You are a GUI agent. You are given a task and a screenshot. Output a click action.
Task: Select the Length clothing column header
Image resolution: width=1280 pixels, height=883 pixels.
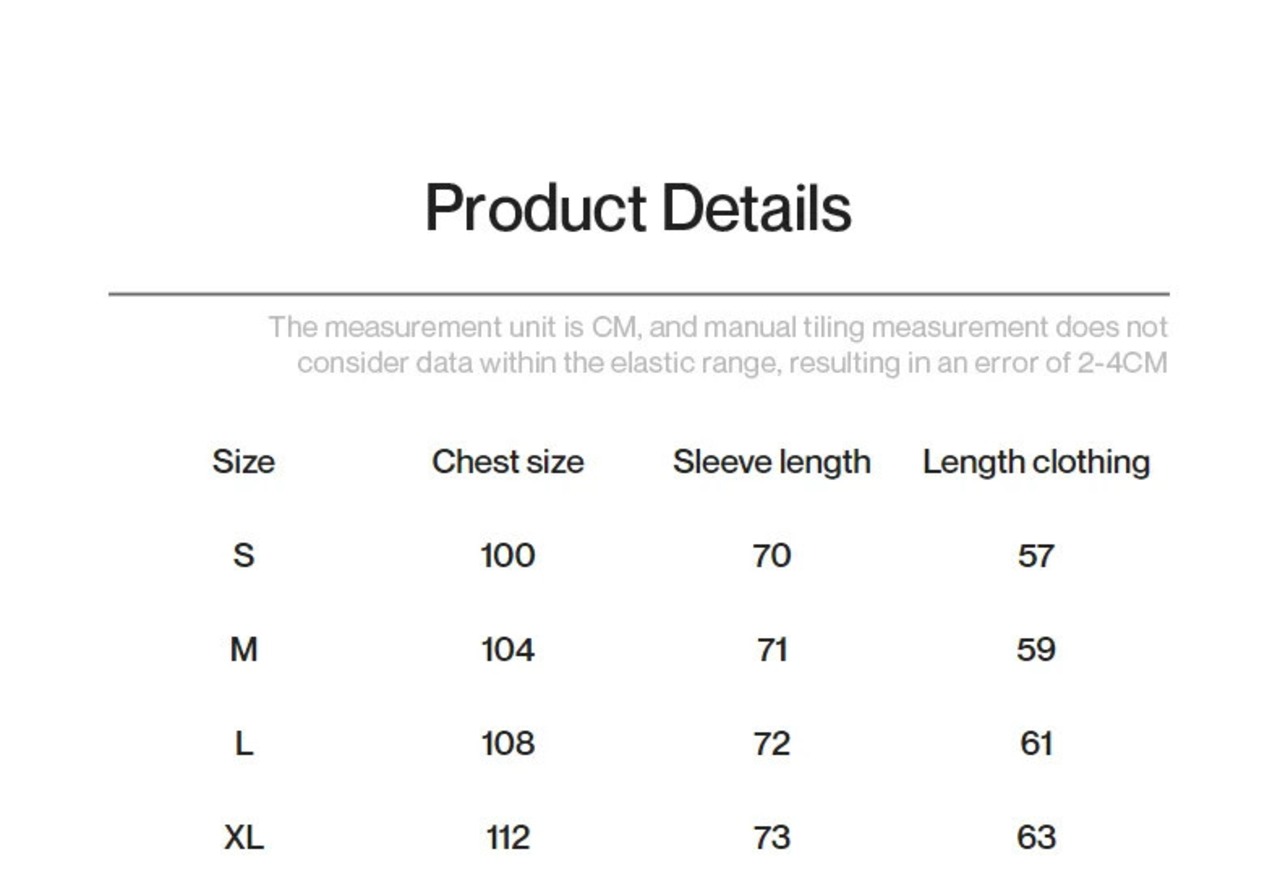pos(1036,462)
